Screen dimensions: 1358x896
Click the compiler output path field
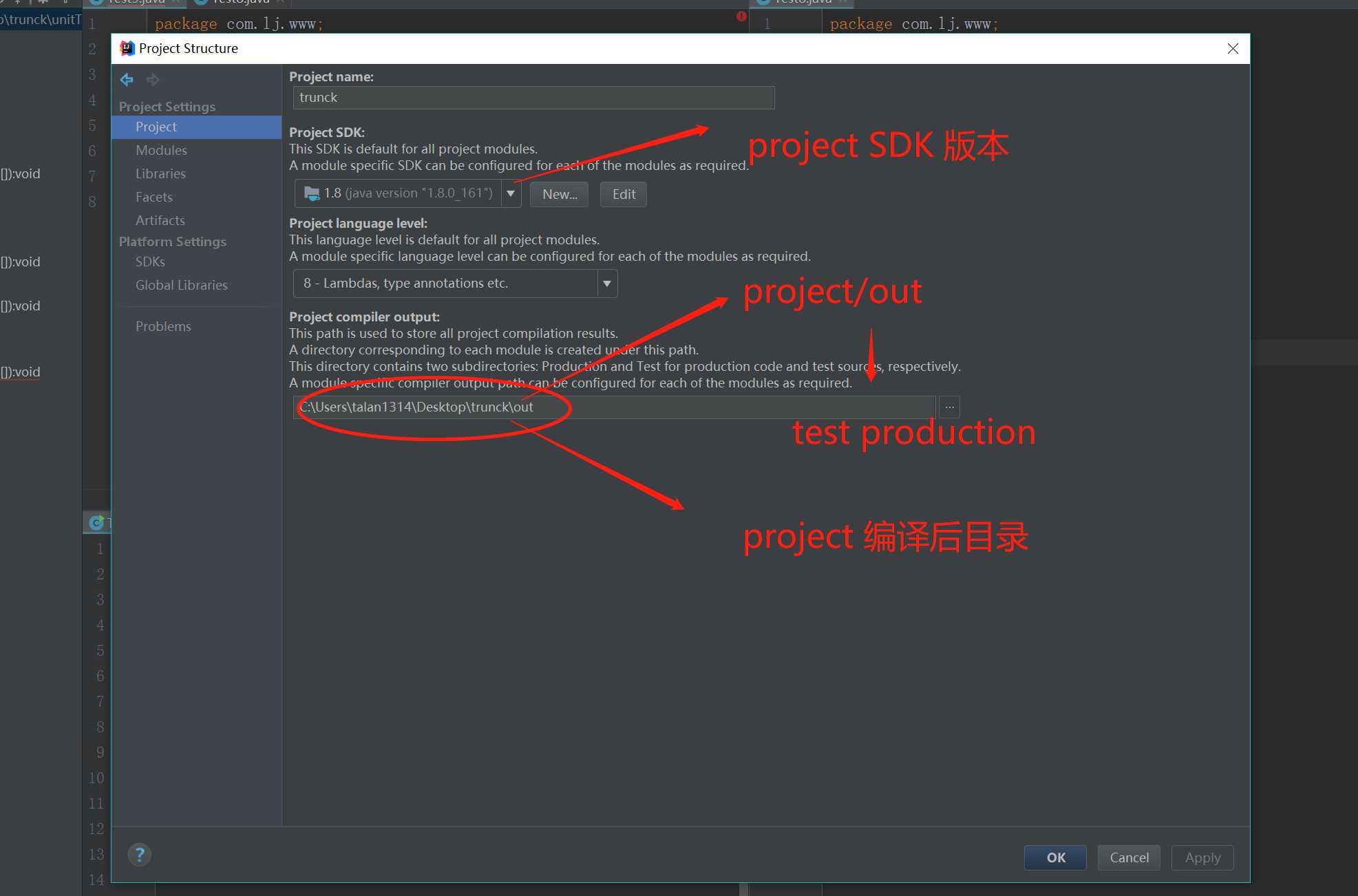click(x=613, y=407)
